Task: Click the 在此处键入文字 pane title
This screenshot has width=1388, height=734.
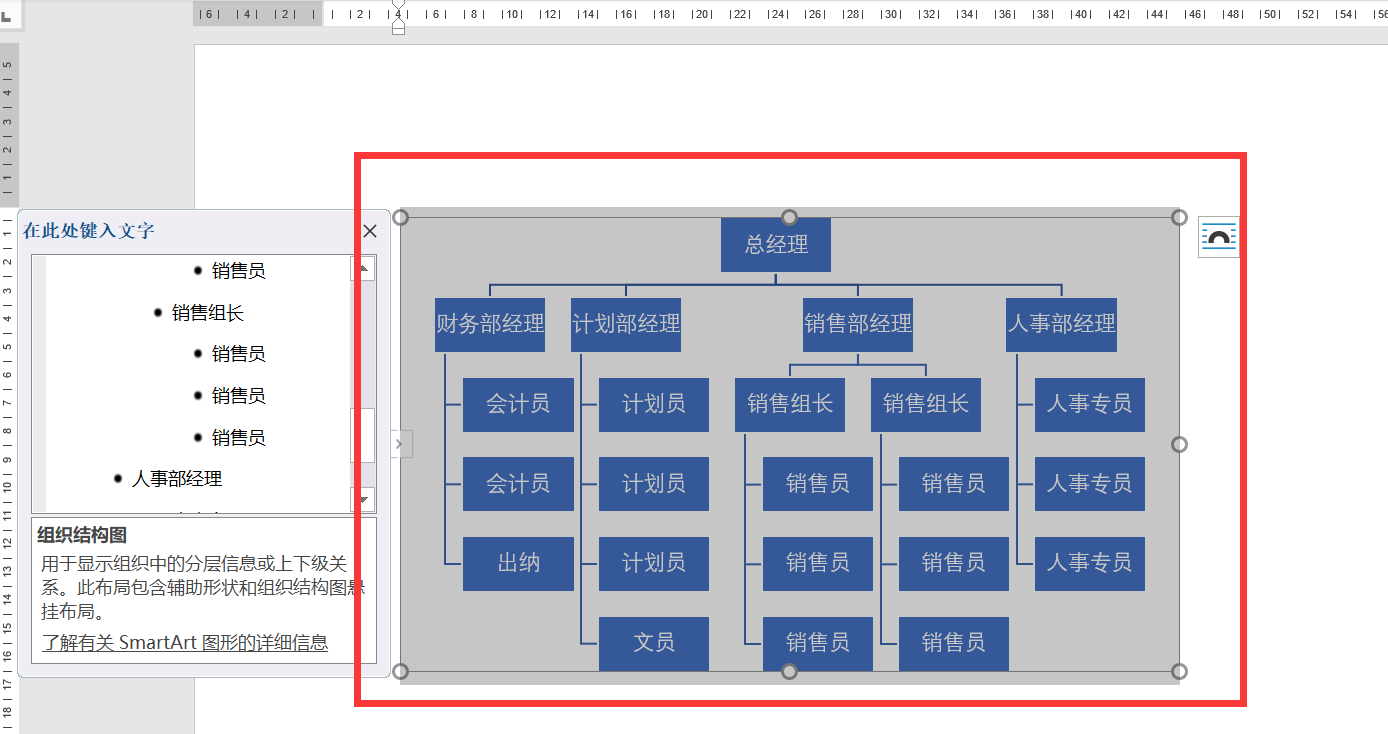Action: (x=89, y=231)
